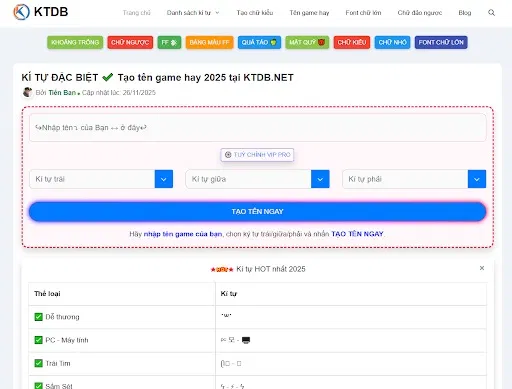Click Dễ thương category text
Screen dimensions: 512x389
click(x=62, y=317)
